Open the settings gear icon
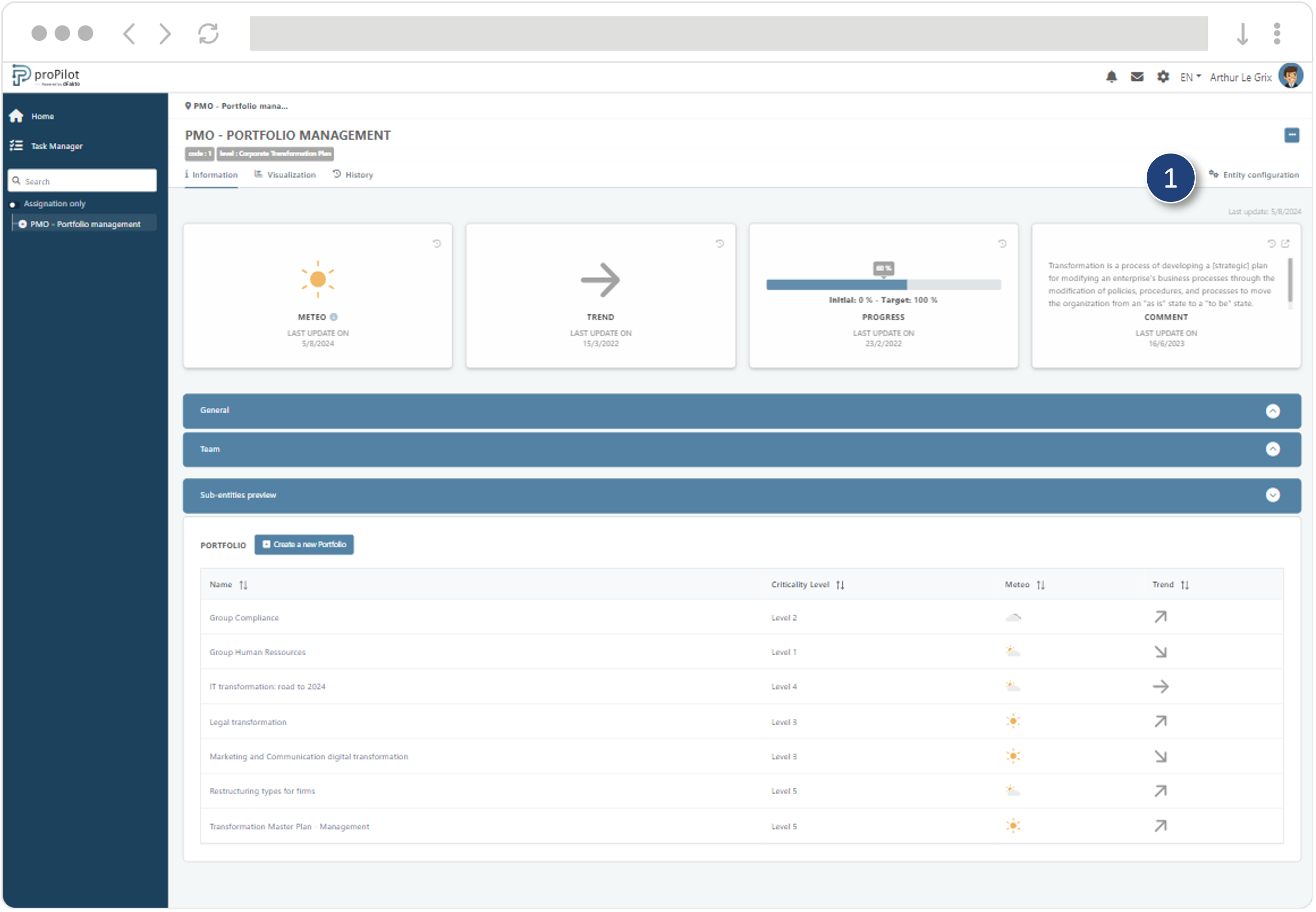Viewport: 1316px width, 912px height. (x=1163, y=77)
